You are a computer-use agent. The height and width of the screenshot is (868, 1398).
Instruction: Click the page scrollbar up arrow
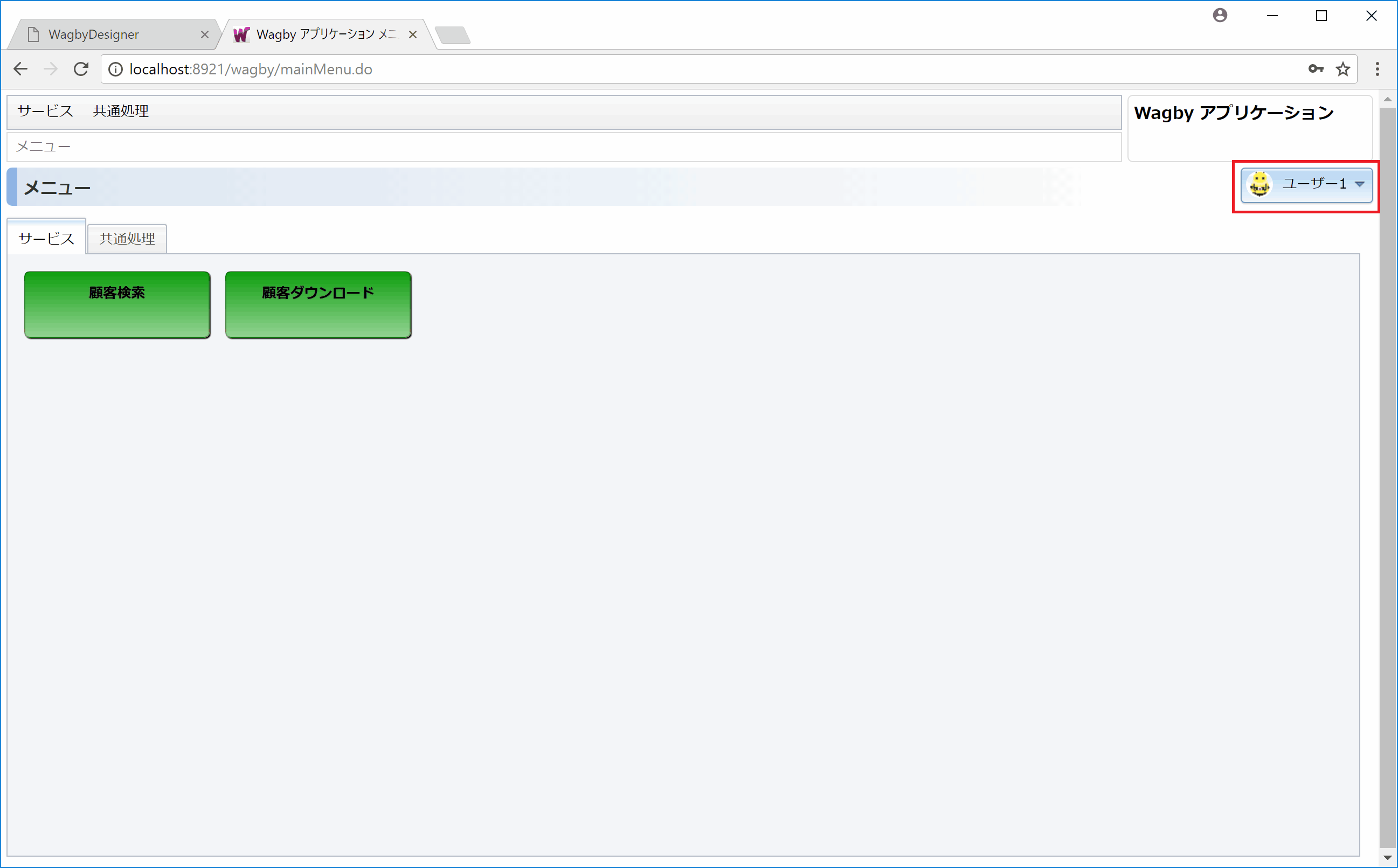1388,99
